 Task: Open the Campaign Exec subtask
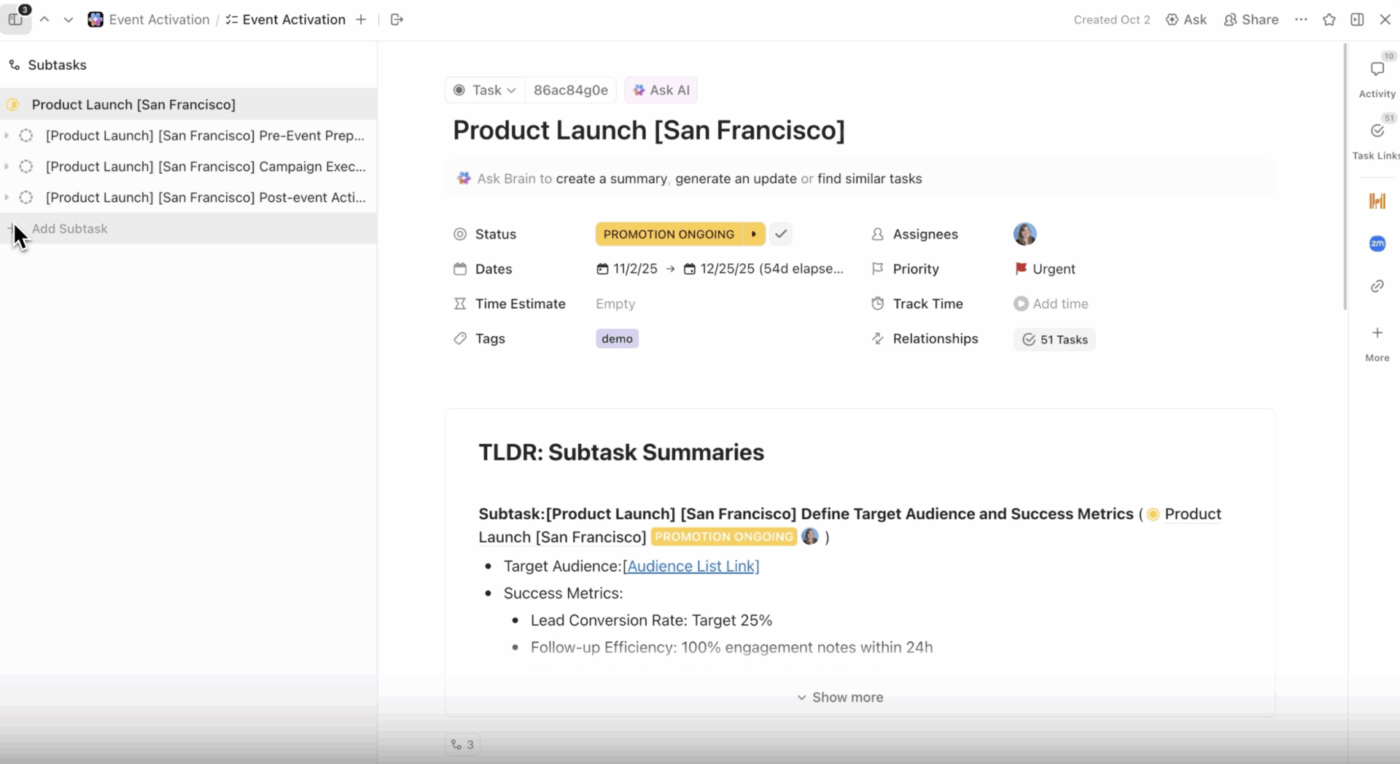coord(205,167)
